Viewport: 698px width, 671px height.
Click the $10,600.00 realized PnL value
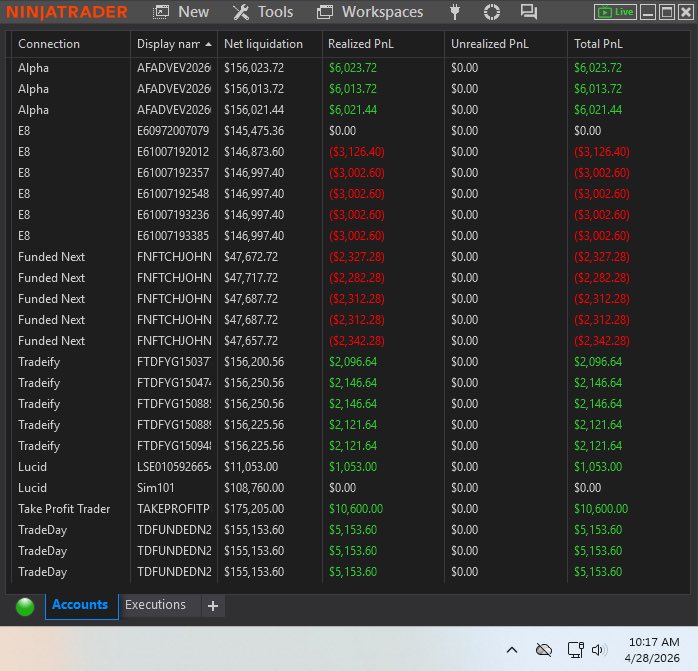point(356,509)
